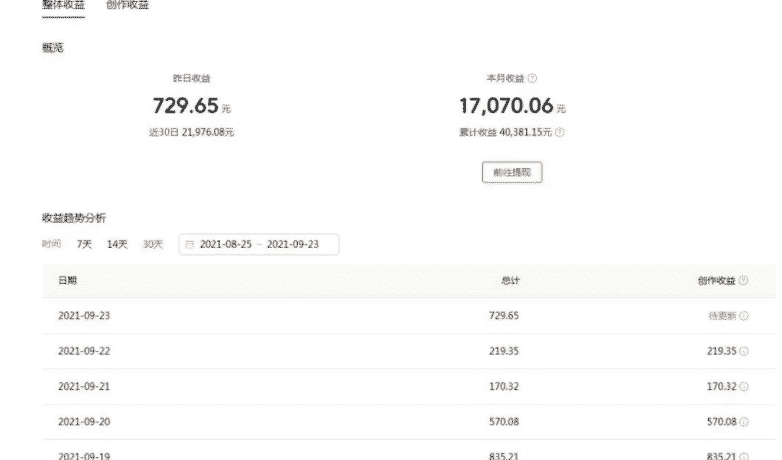This screenshot has height=460, width=782.
Task: Click info icon next to 170.32 creation income
Action: [744, 387]
